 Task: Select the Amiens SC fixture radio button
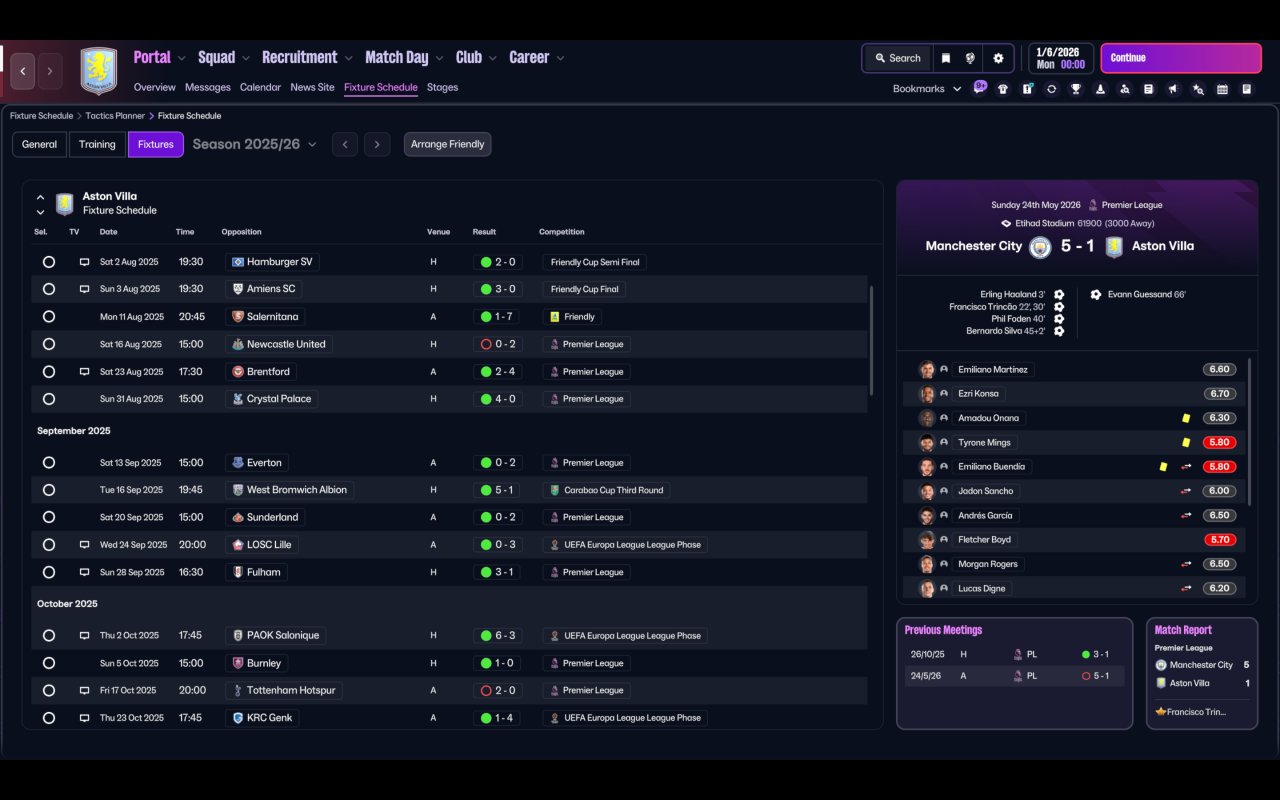click(x=49, y=289)
